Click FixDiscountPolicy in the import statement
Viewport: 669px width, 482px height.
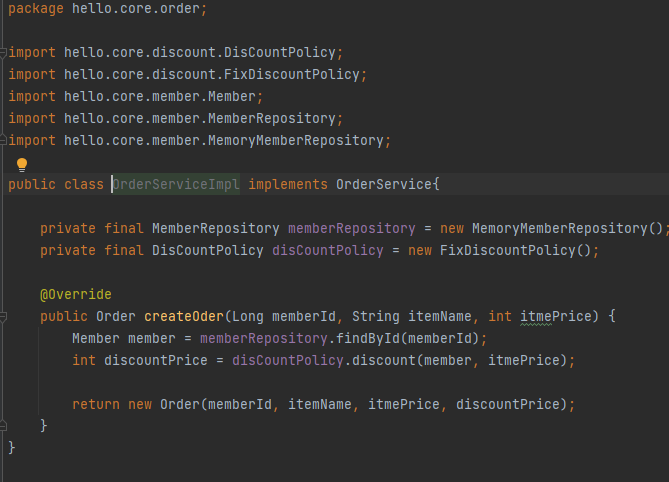click(x=291, y=74)
